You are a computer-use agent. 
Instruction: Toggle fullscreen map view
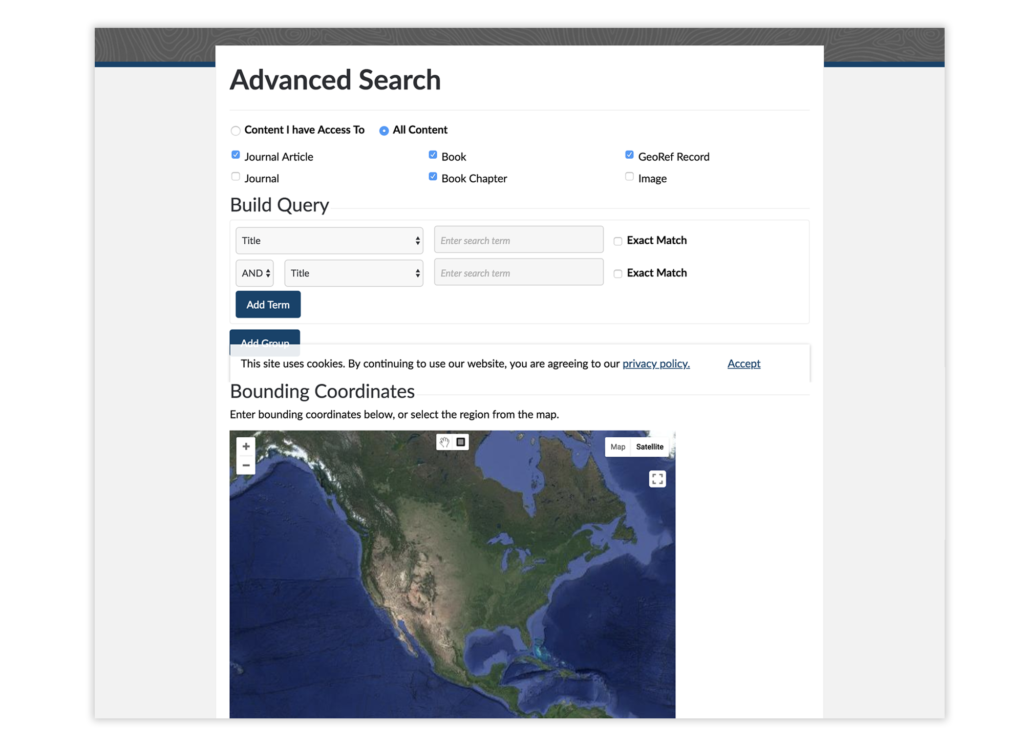click(657, 479)
